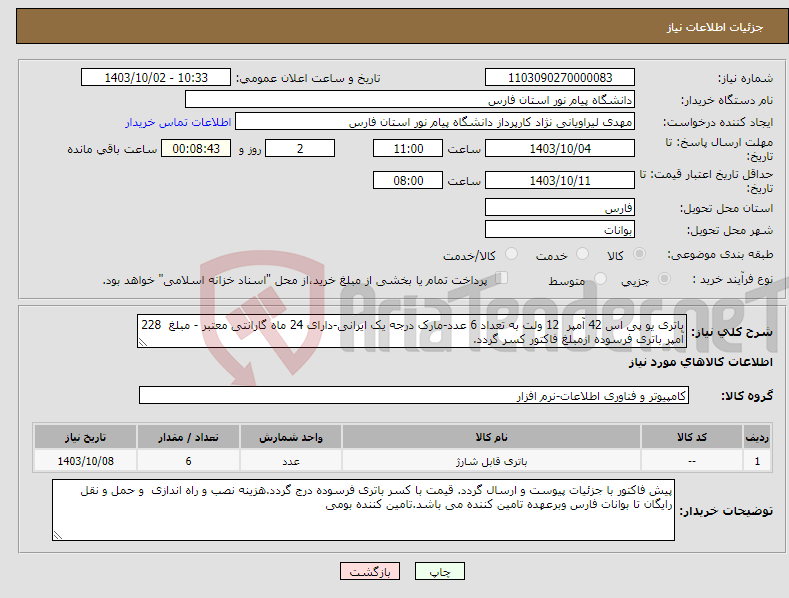
Task: Click the resize handle of buyer notes box
Action: tap(58, 536)
